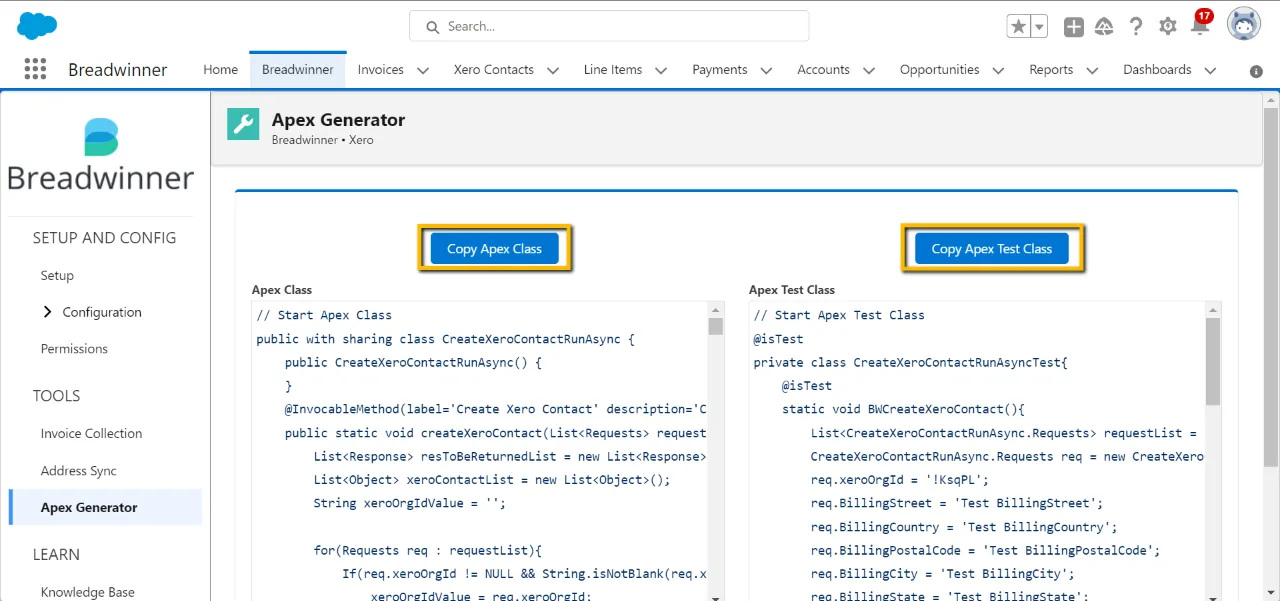Click the Favorites star icon
This screenshot has width=1280, height=601.
click(x=1018, y=27)
